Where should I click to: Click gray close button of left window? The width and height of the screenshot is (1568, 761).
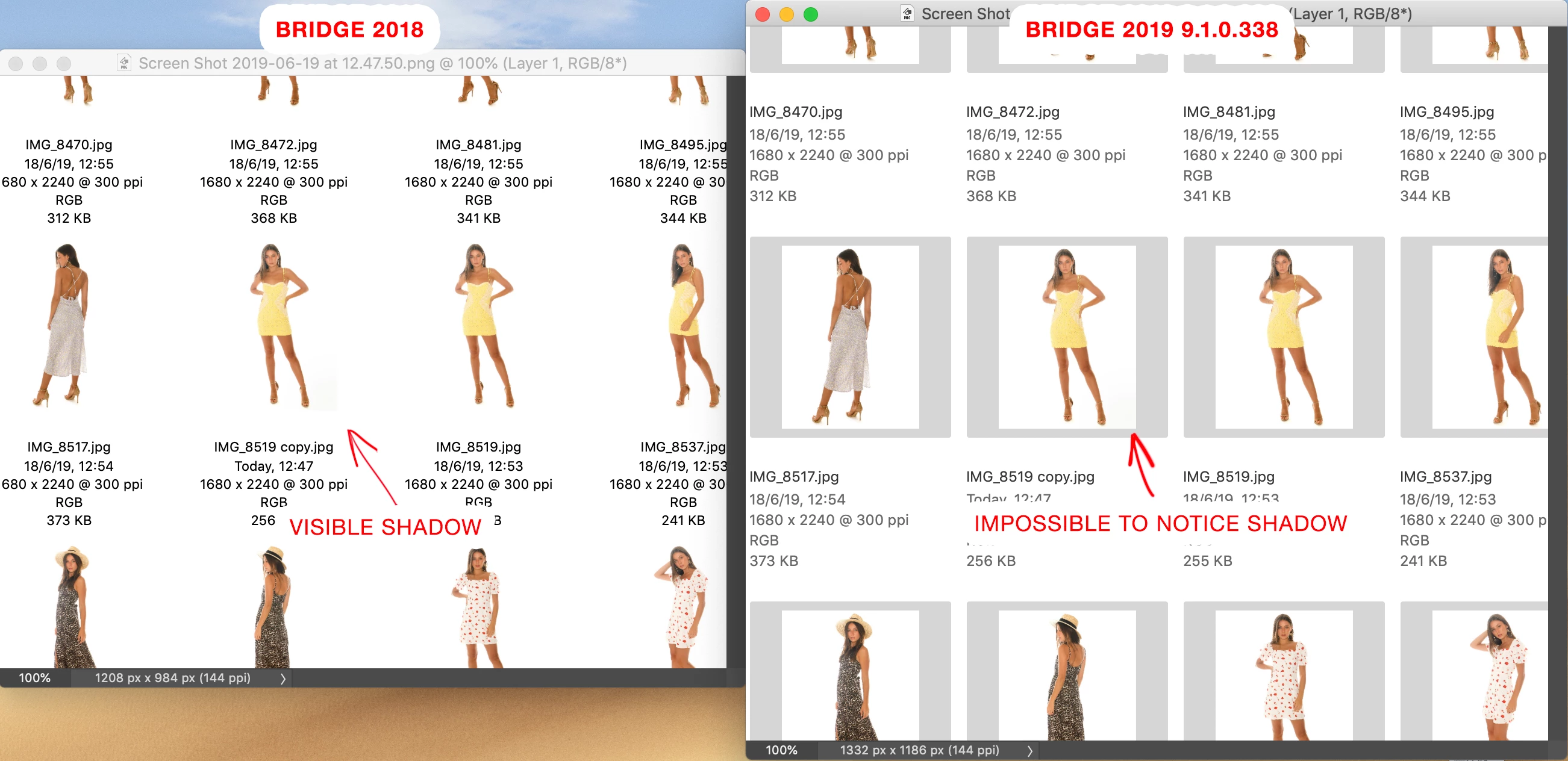point(16,63)
